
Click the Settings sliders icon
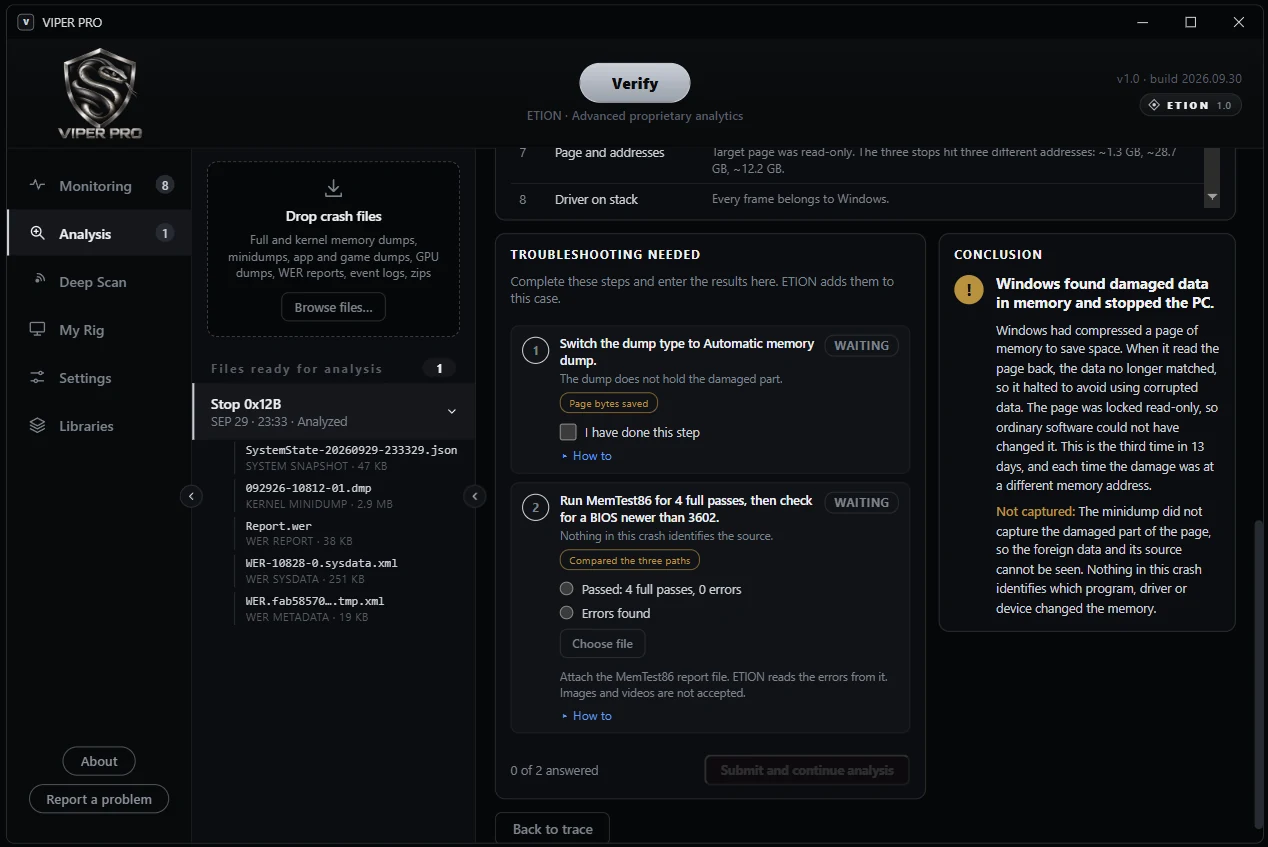pos(37,377)
